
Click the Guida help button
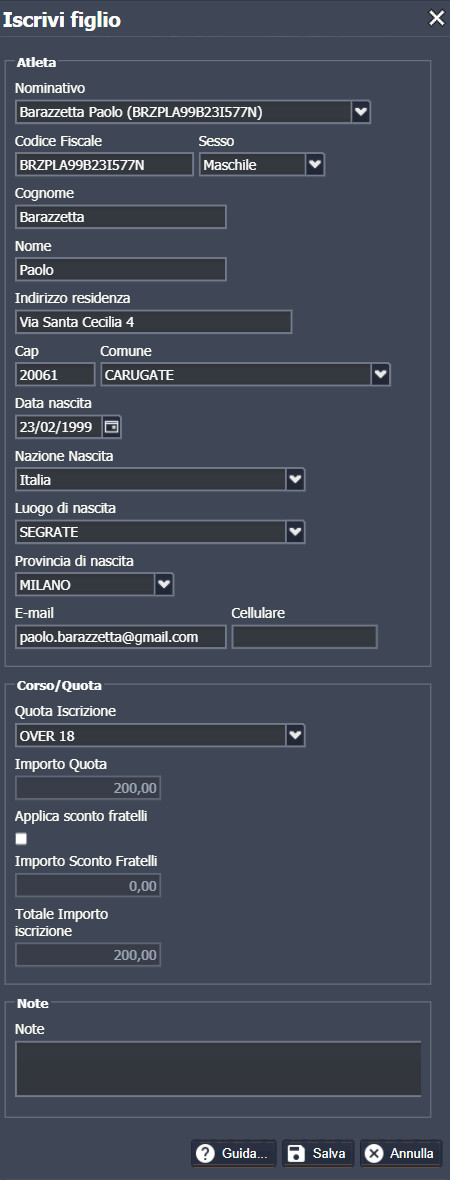click(234, 1153)
